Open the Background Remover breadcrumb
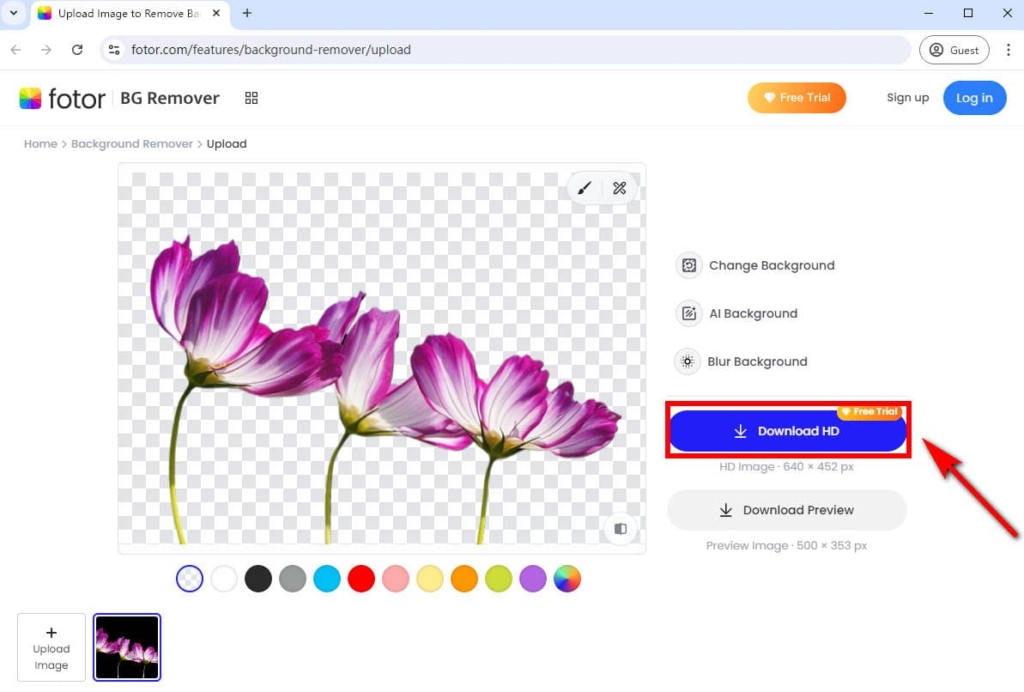 132,144
